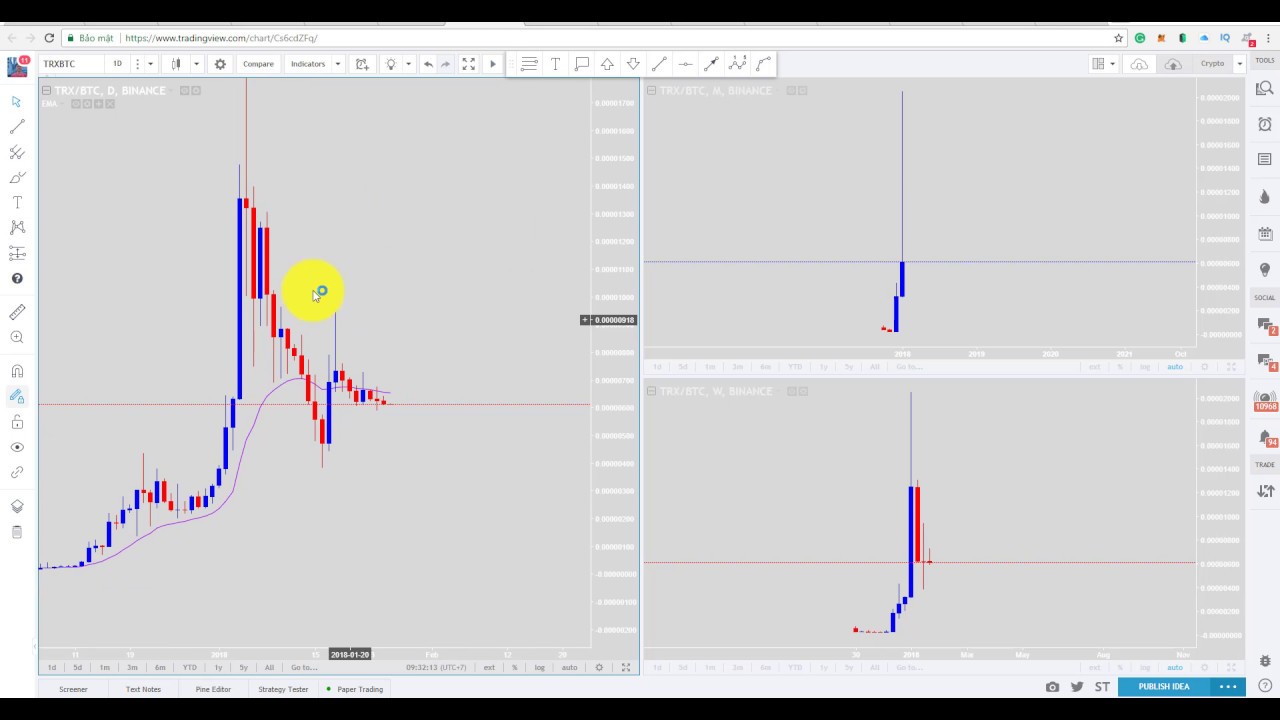Click the bar replay play button

click(x=492, y=64)
